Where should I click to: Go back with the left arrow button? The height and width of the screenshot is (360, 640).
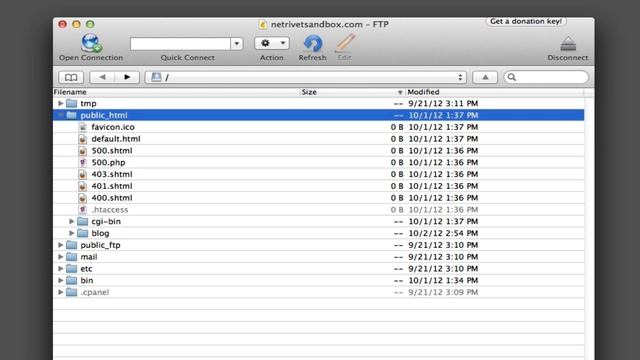click(102, 77)
